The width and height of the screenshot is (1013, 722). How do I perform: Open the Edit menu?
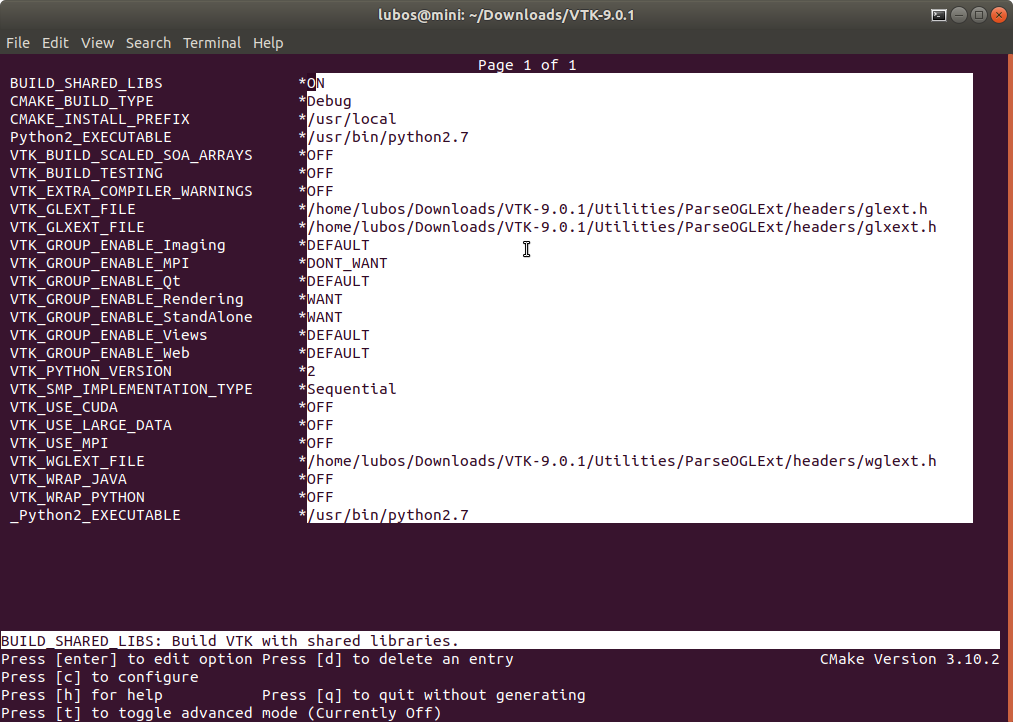[x=55, y=43]
